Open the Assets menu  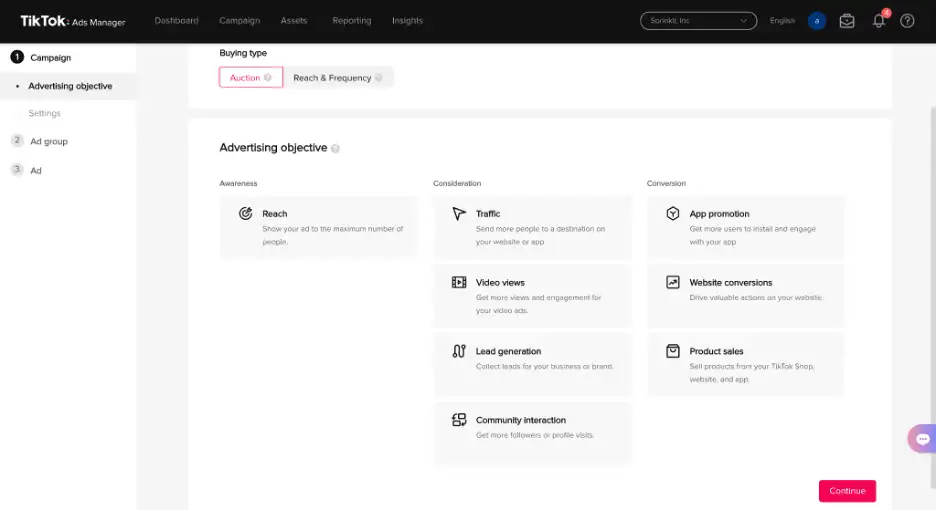click(294, 20)
